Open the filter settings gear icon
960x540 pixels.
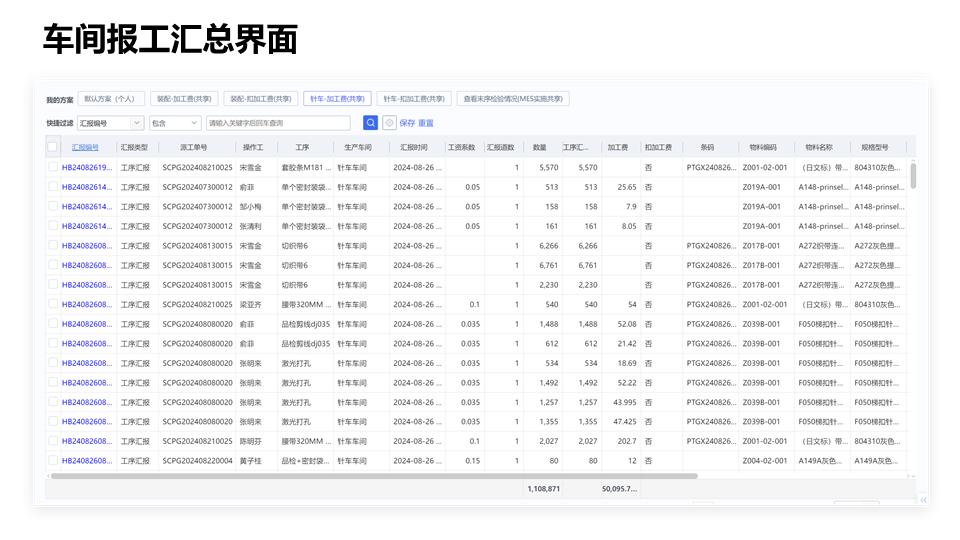[389, 123]
